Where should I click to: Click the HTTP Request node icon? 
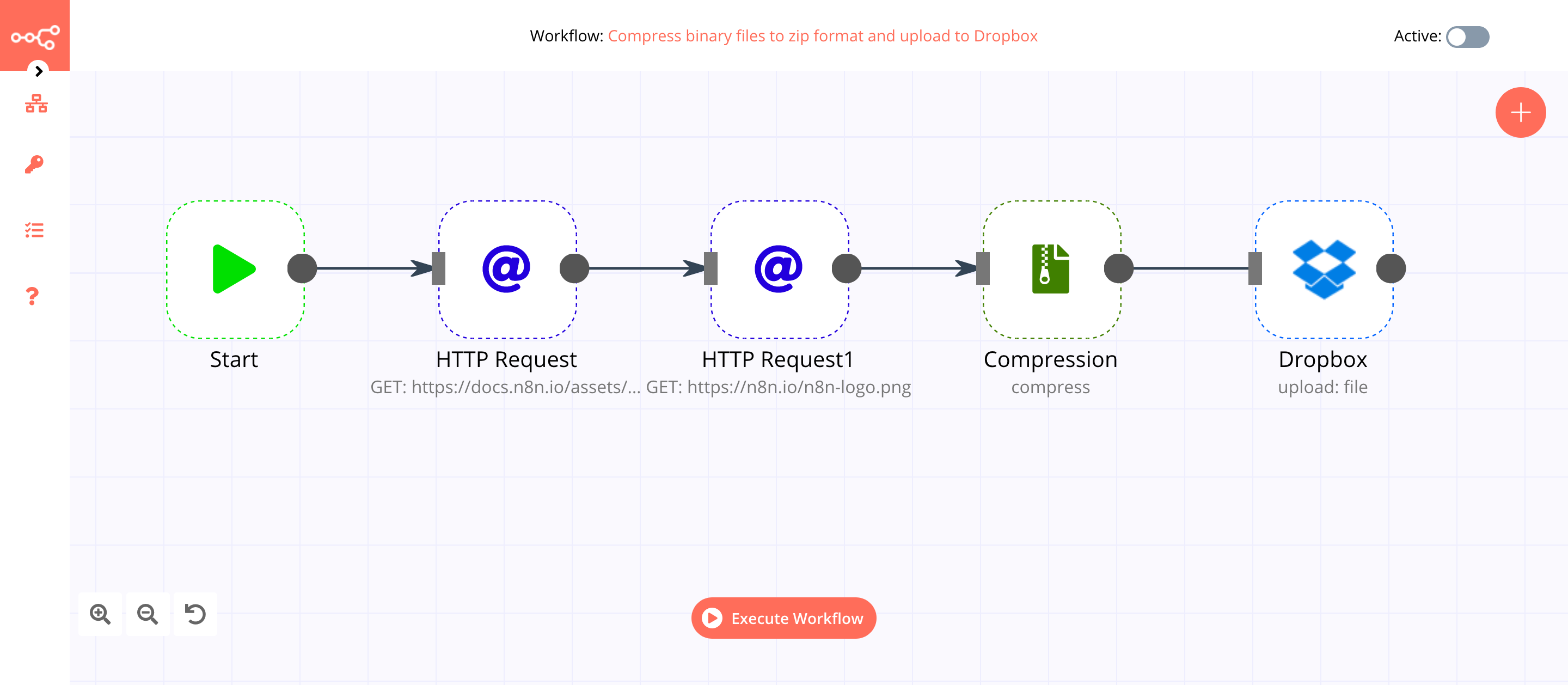[x=506, y=268]
